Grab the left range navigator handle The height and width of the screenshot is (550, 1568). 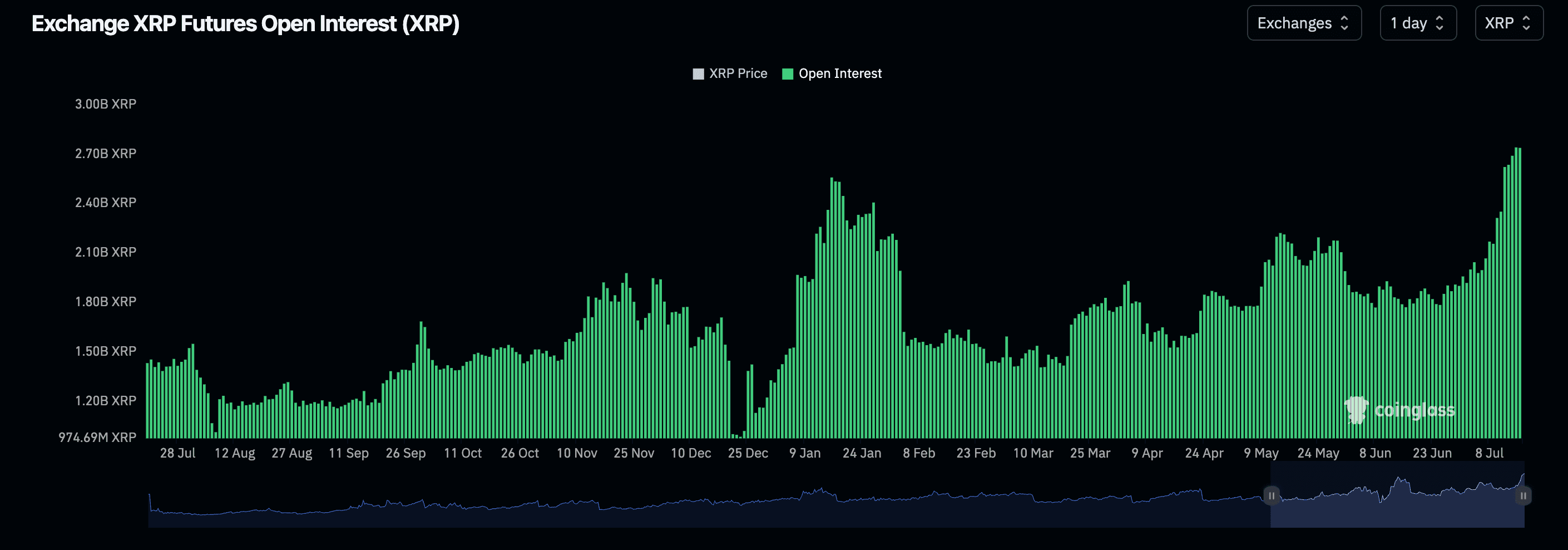point(1271,496)
